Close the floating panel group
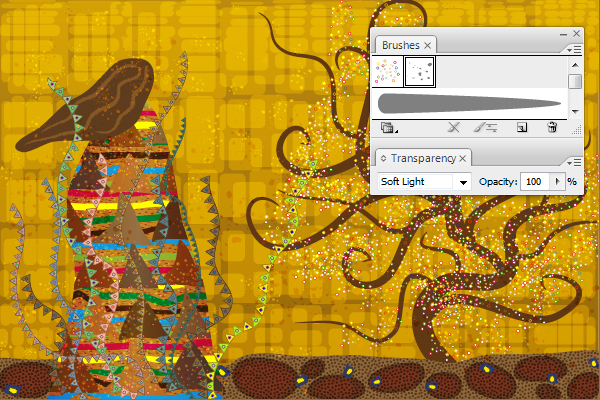Screen dimensions: 600x400 coord(577,34)
